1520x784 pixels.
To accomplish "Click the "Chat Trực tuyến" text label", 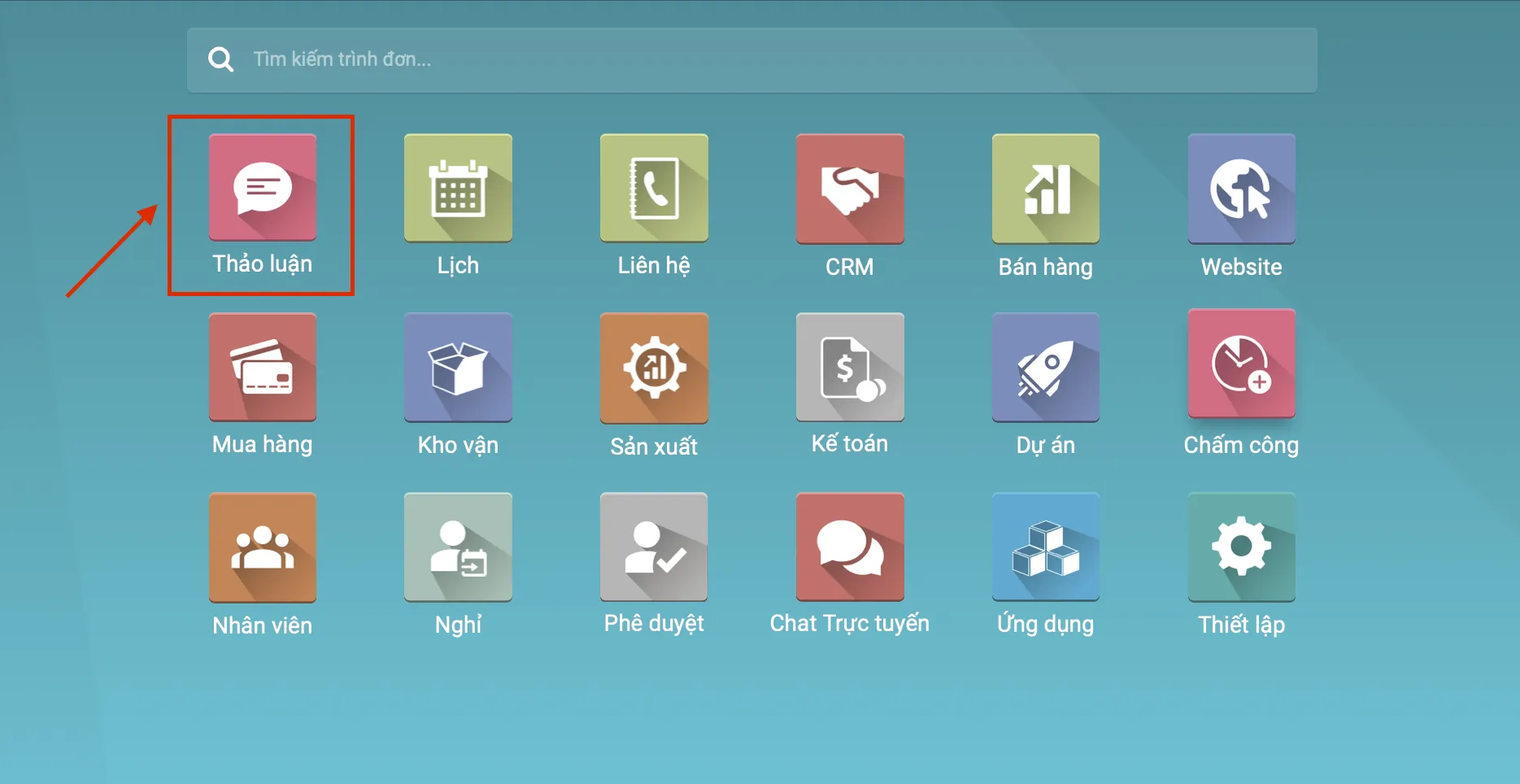I will click(x=850, y=623).
